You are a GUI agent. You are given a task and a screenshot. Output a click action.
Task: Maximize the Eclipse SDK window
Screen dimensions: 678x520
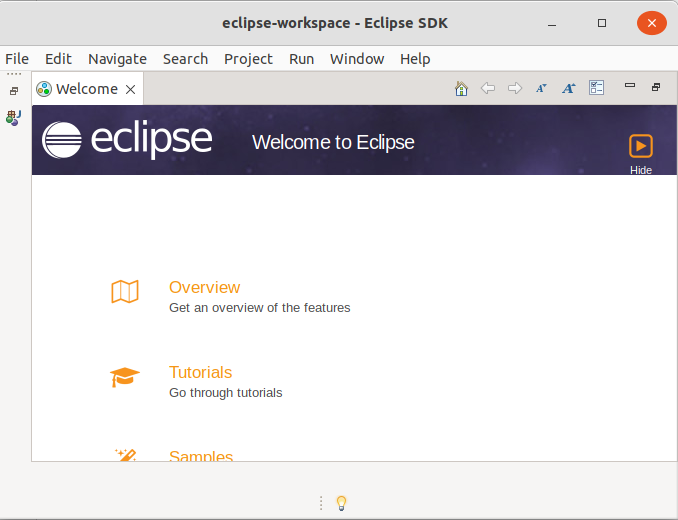pos(601,23)
